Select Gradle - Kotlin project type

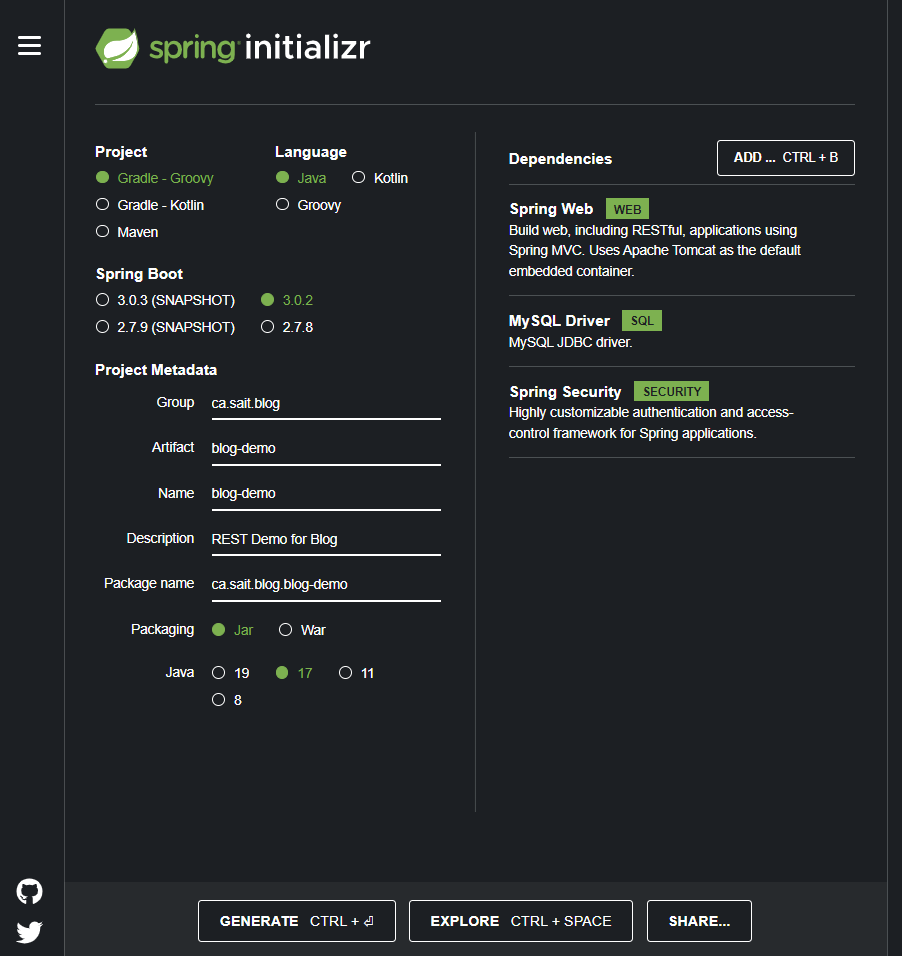[x=150, y=205]
